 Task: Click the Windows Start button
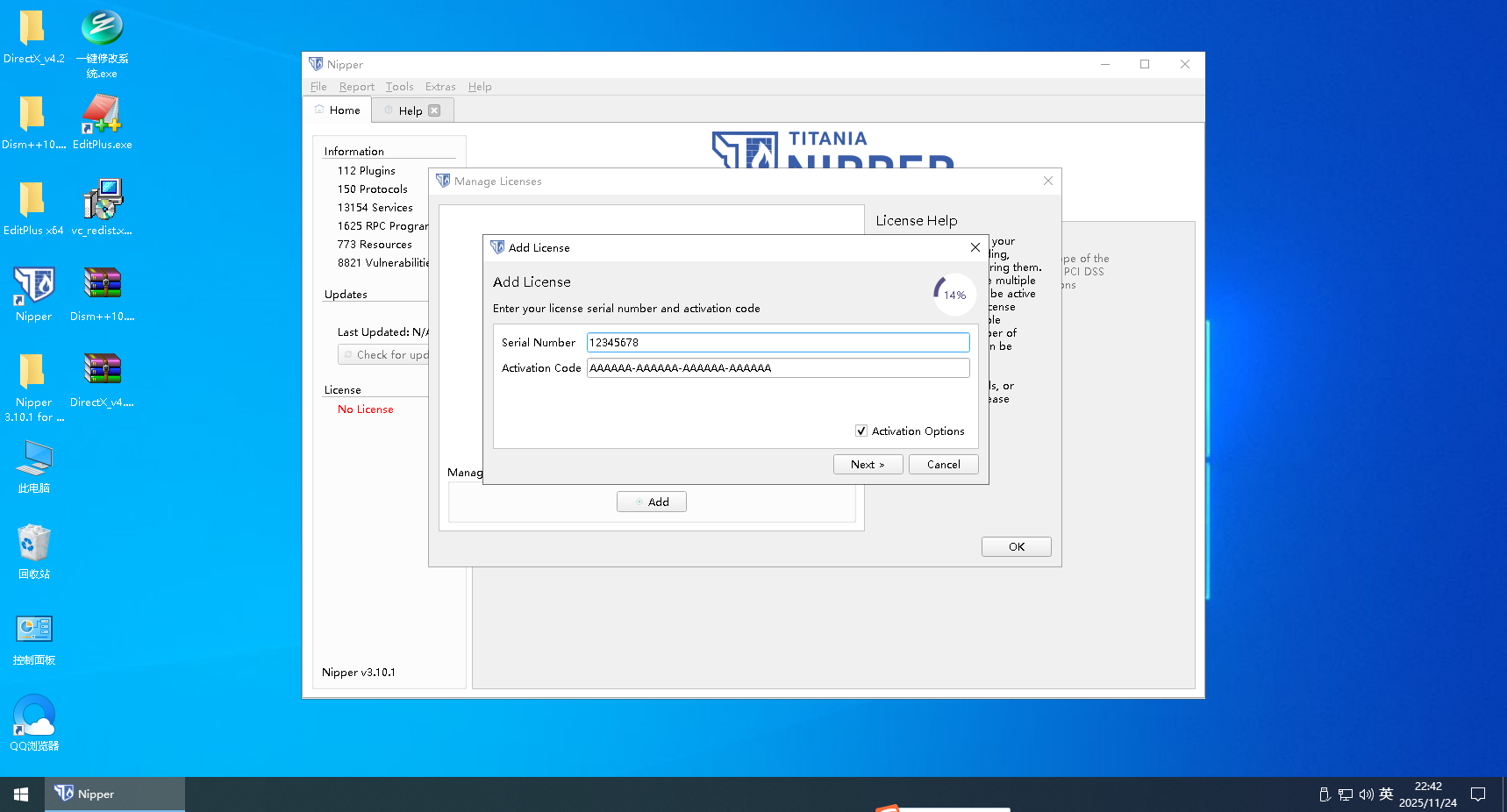(21, 794)
